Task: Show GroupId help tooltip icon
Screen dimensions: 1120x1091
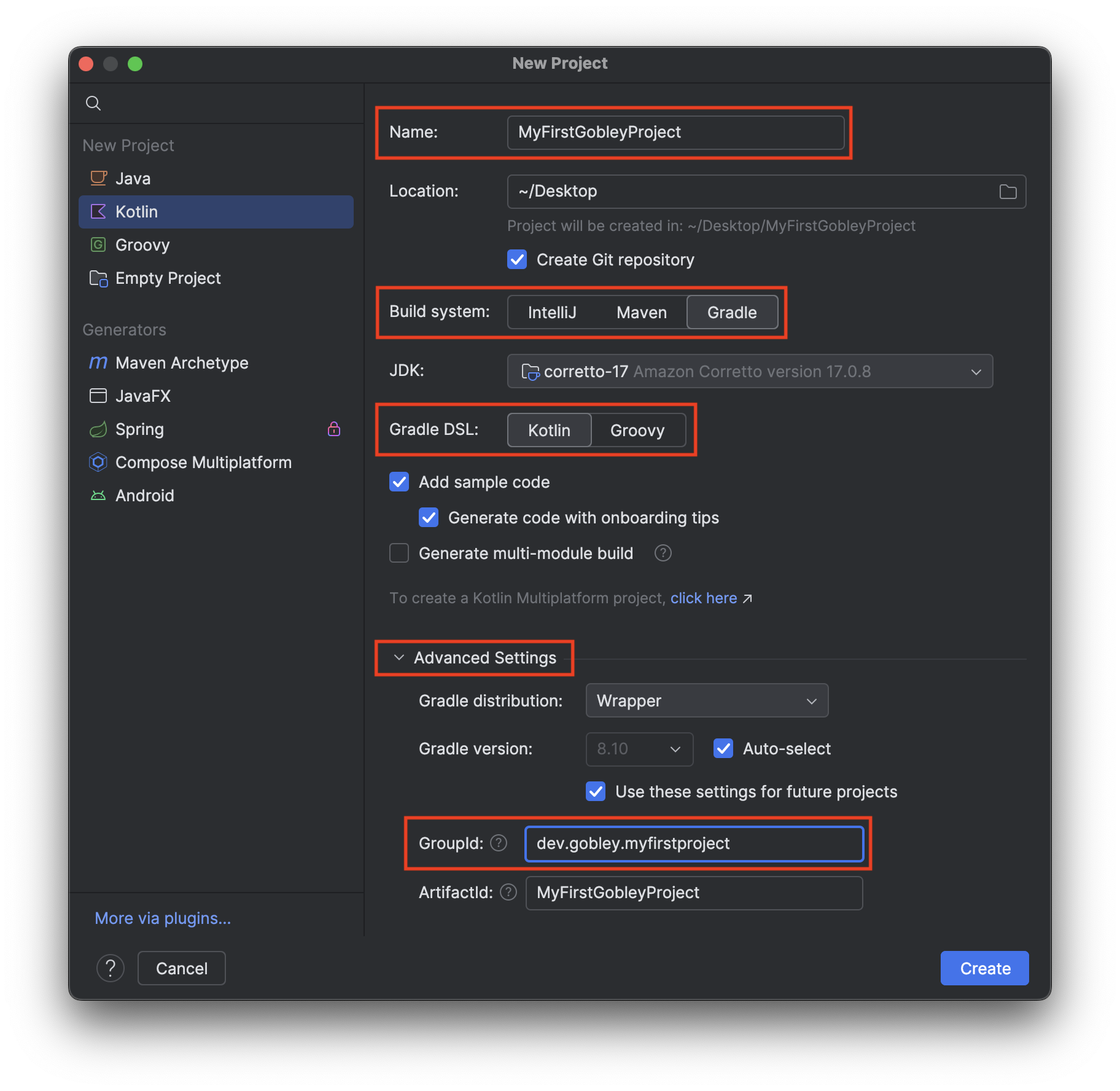Action: (x=499, y=843)
